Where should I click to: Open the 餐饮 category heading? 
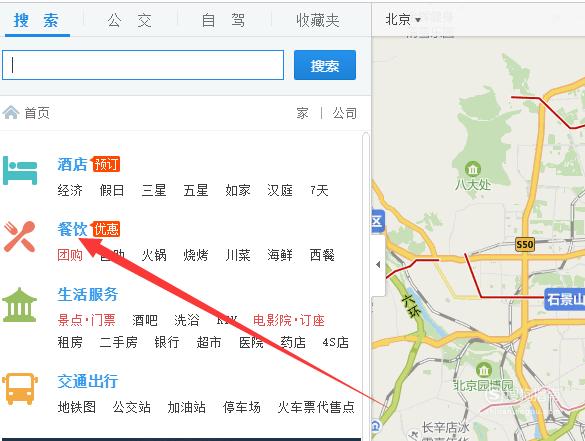pos(72,229)
